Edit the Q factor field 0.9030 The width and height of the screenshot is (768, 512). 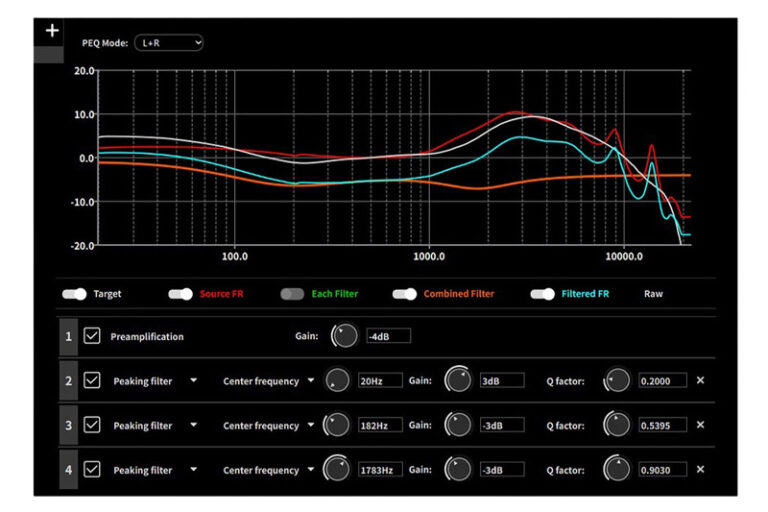(x=662, y=470)
